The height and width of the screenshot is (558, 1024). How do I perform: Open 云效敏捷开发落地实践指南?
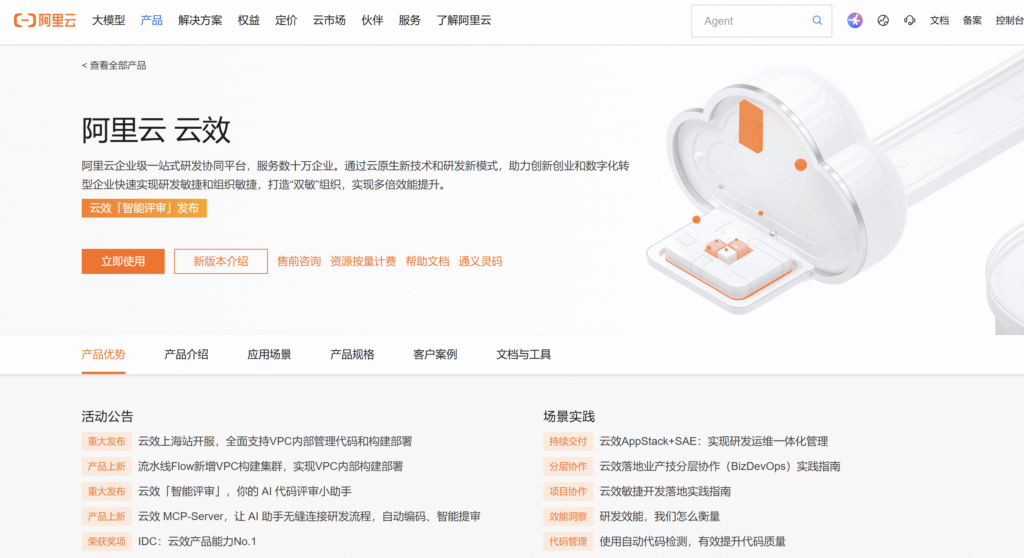(x=665, y=491)
